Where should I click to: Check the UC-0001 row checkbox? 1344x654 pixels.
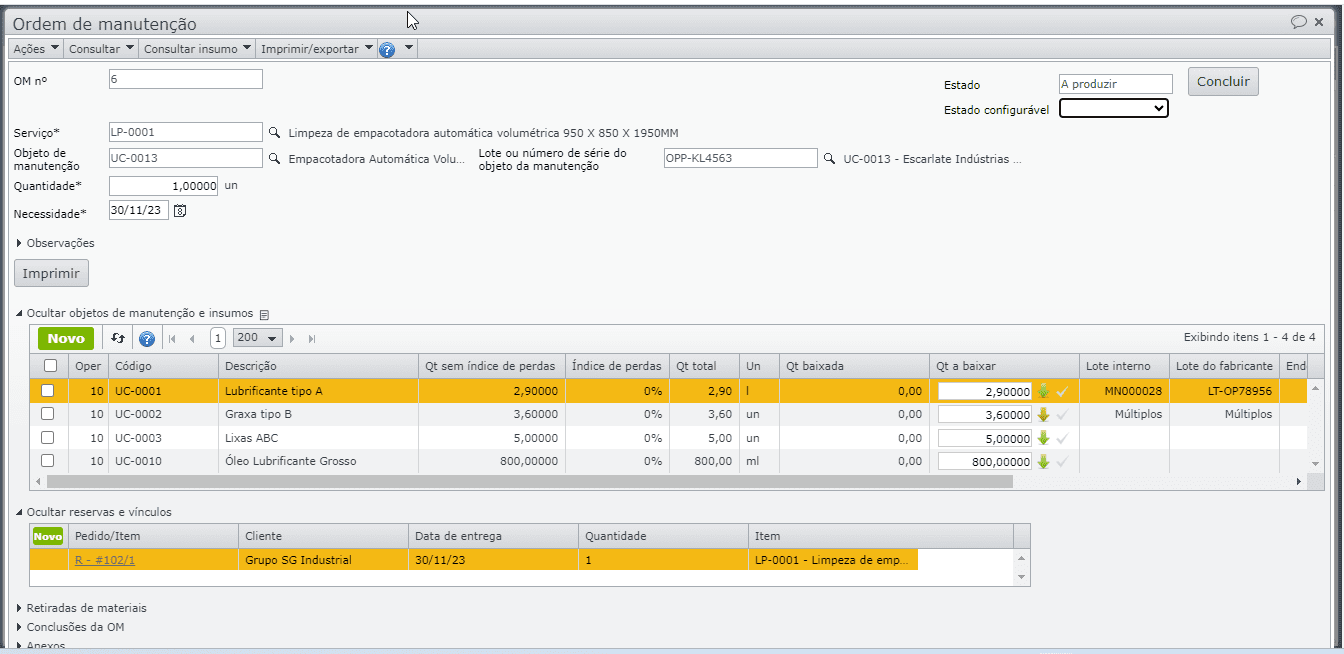pos(47,391)
